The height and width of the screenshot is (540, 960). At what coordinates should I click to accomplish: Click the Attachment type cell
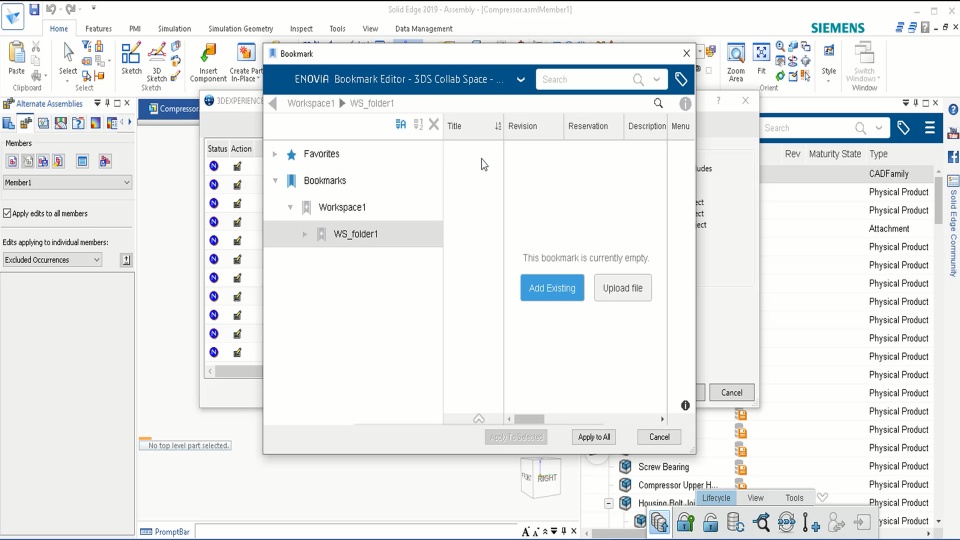click(889, 228)
